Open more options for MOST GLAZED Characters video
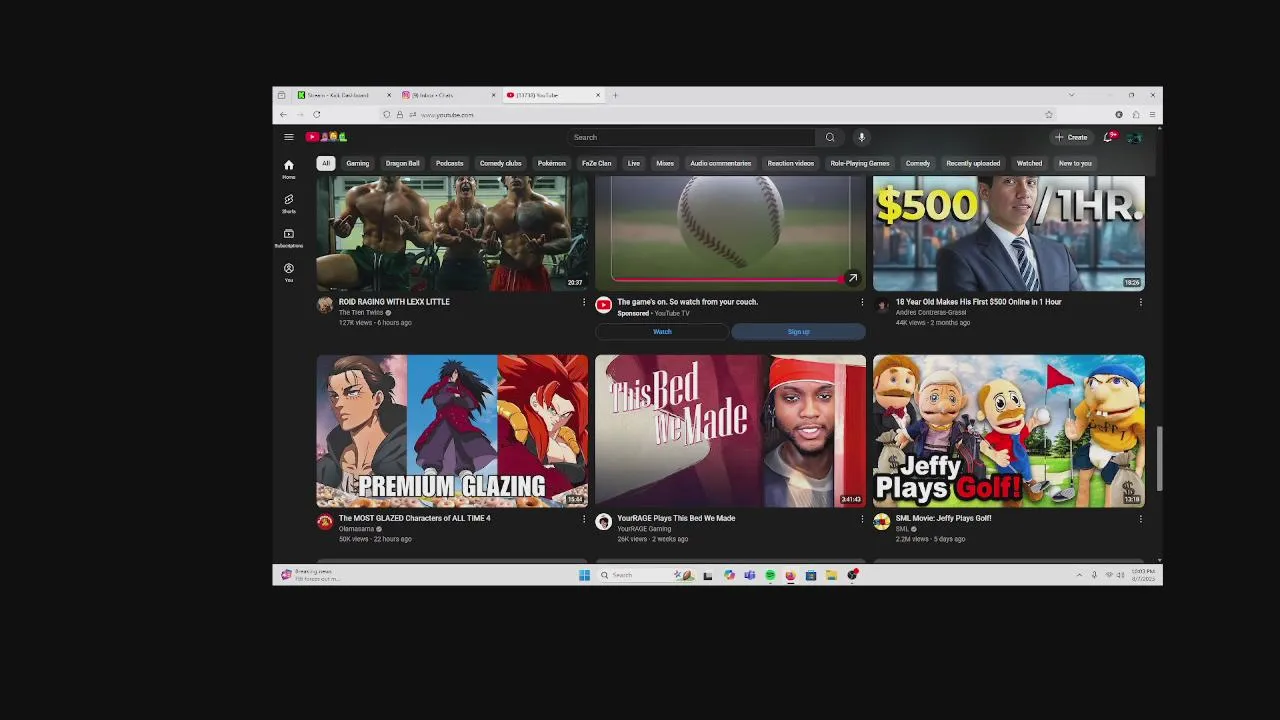This screenshot has height=720, width=1280. pos(584,519)
